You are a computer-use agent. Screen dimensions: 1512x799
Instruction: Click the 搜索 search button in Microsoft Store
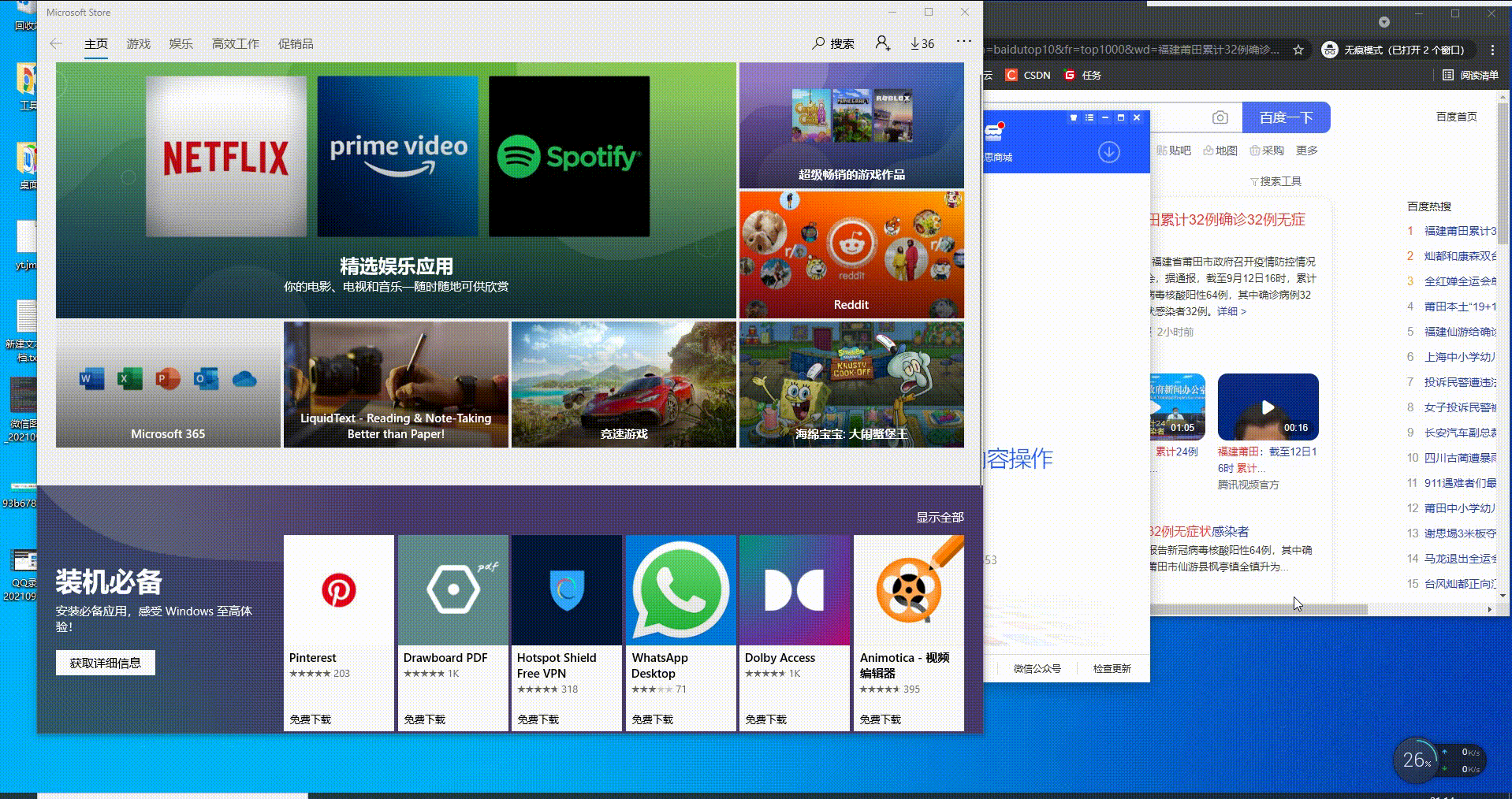click(x=833, y=44)
